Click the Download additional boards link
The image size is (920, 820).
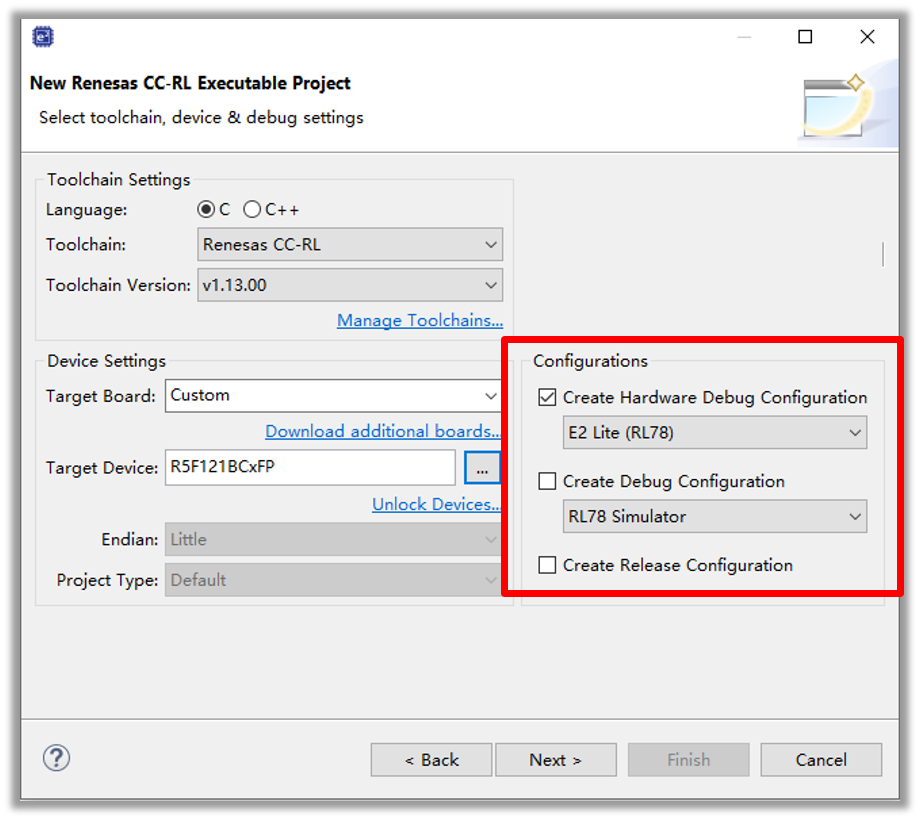point(382,431)
